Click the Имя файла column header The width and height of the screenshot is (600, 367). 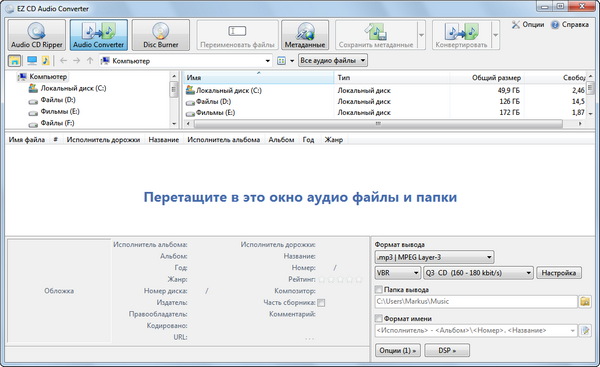(x=27, y=140)
